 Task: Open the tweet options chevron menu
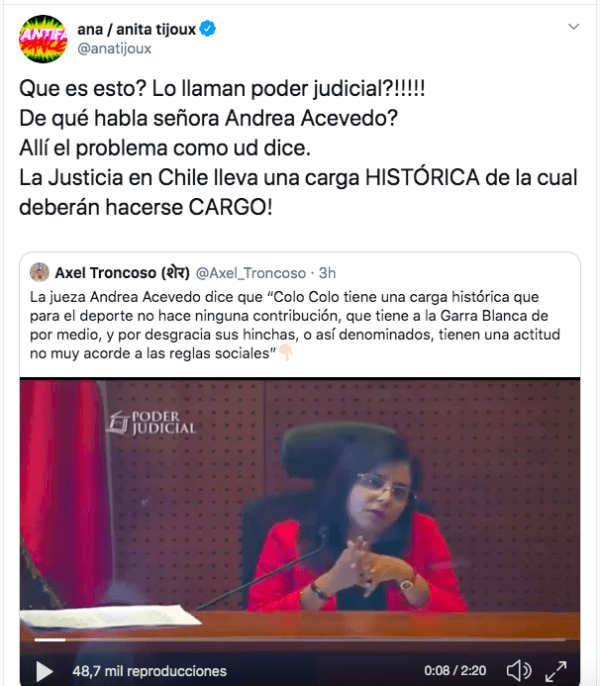click(x=573, y=27)
